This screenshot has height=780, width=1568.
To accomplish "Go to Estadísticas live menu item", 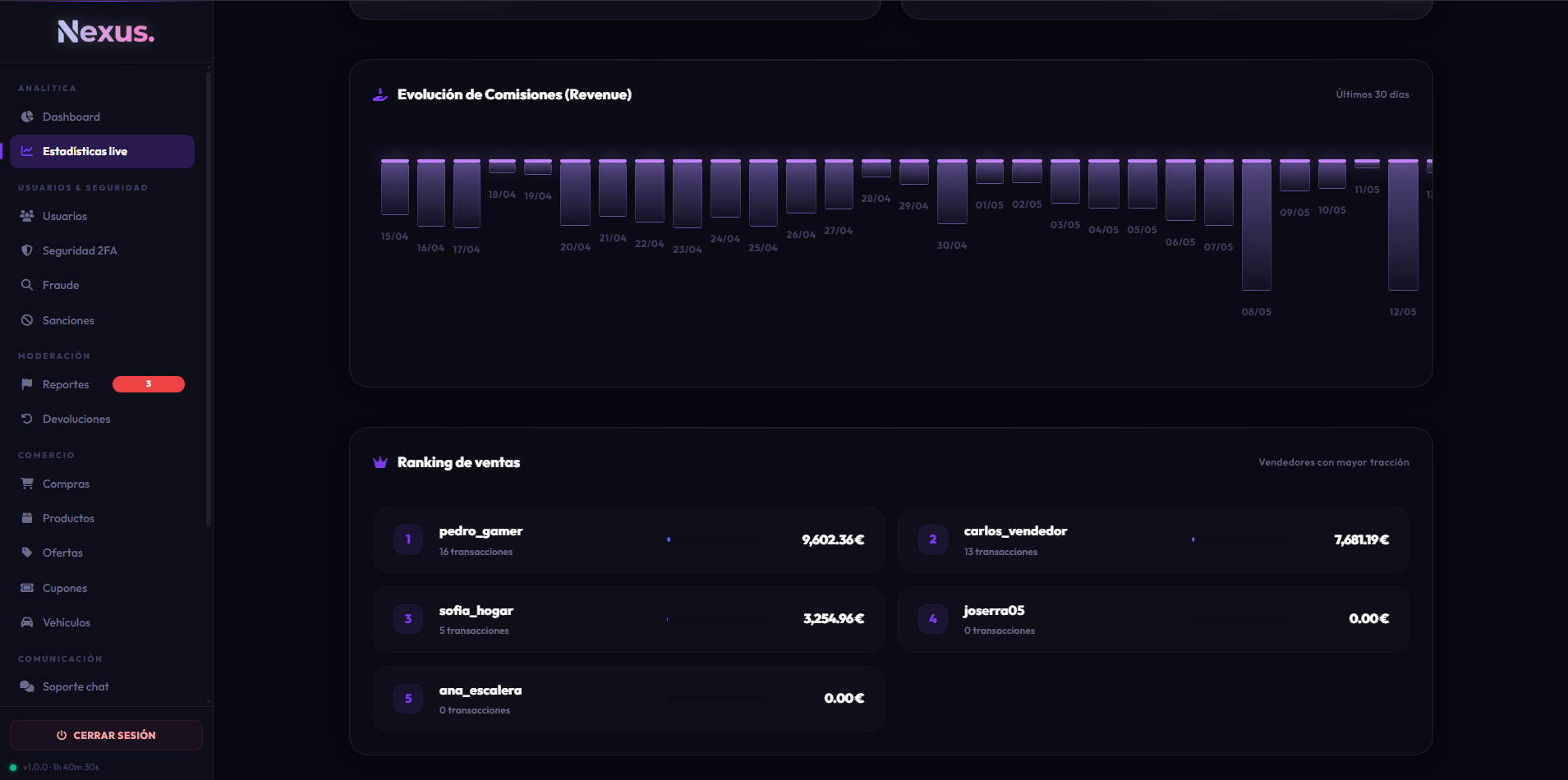I will coord(103,151).
